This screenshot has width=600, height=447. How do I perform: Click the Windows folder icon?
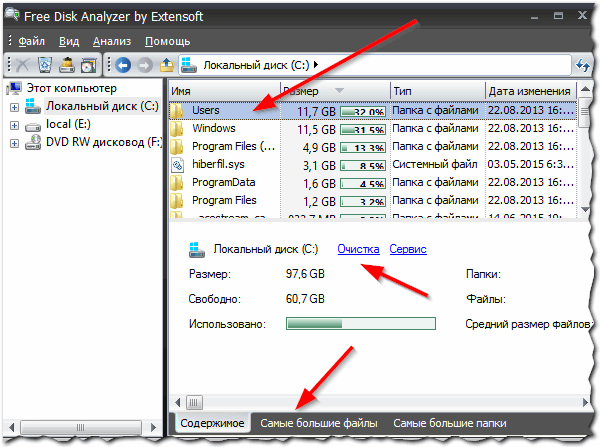click(x=177, y=129)
